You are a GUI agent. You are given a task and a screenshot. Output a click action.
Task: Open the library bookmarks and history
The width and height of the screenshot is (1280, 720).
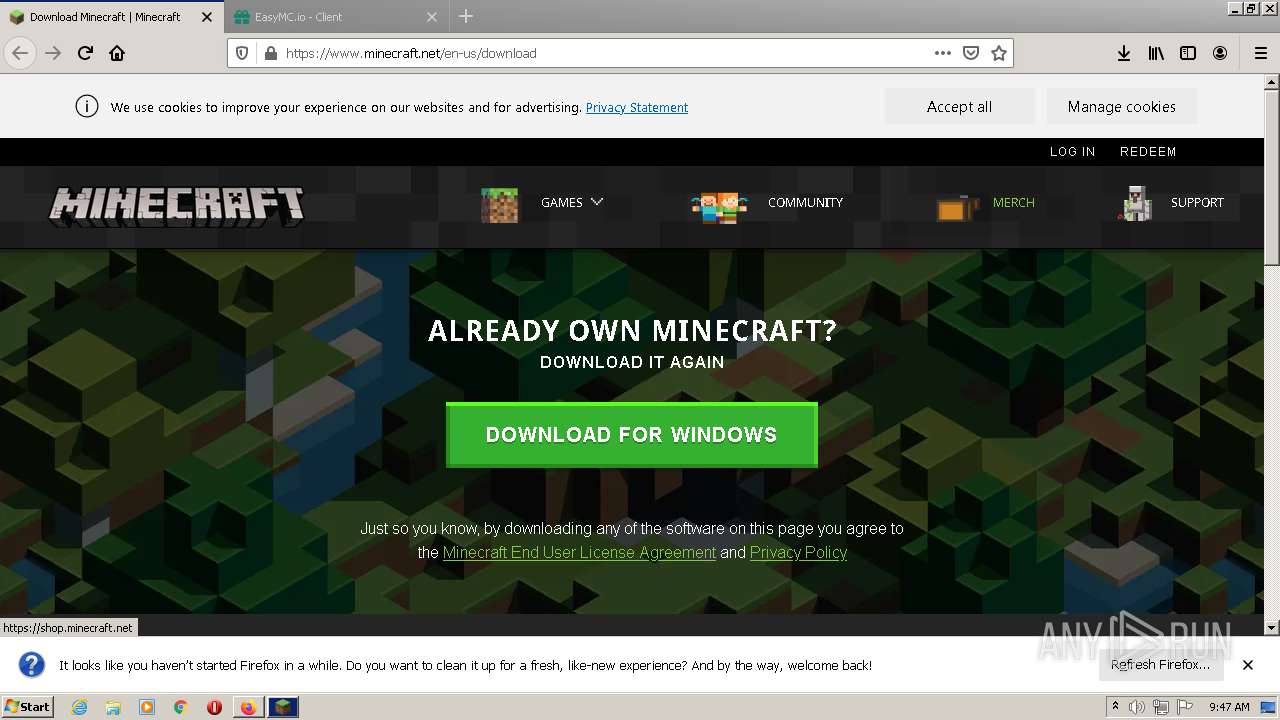1156,53
